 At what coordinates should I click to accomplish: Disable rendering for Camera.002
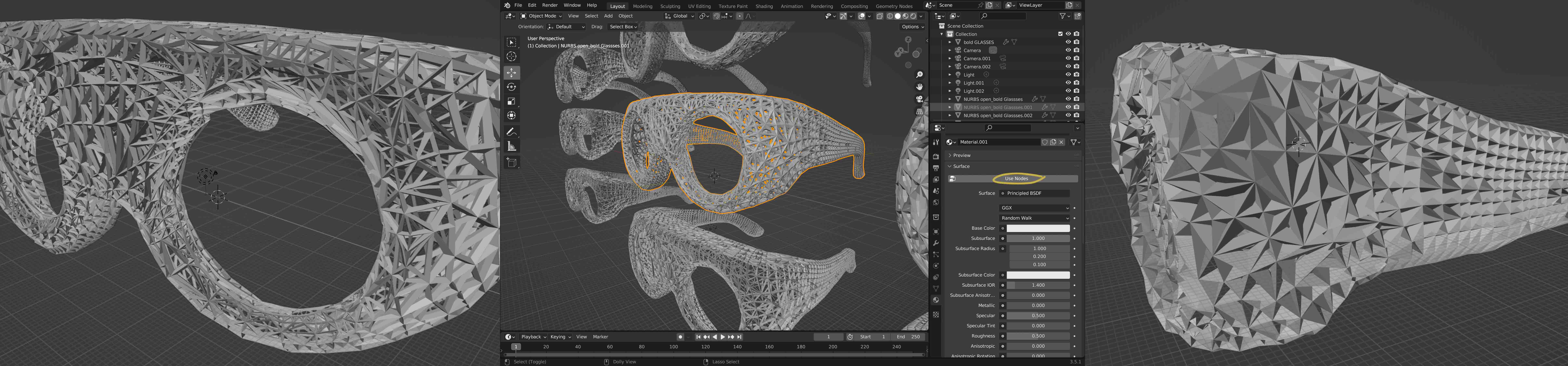point(1076,66)
